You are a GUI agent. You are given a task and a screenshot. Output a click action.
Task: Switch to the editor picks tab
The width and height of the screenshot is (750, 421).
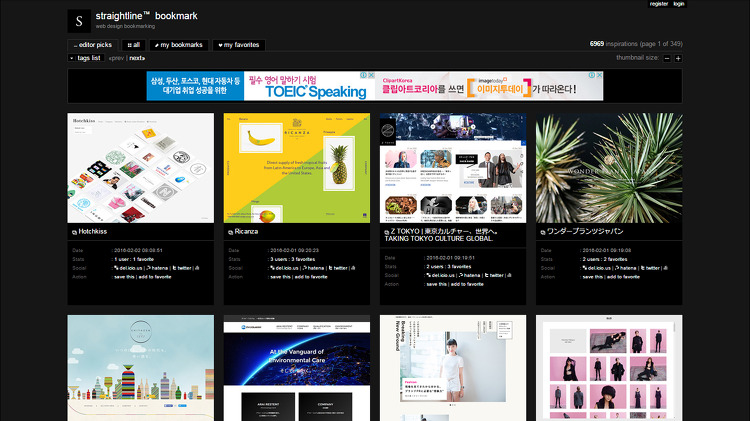[x=93, y=45]
